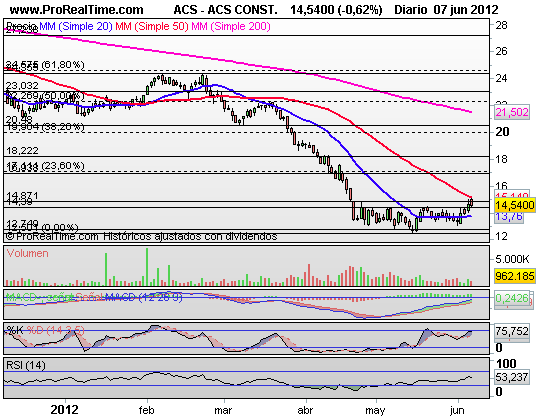This screenshot has width=540, height=420.
Task: Click the 28 price axis label
Action: [x=501, y=25]
